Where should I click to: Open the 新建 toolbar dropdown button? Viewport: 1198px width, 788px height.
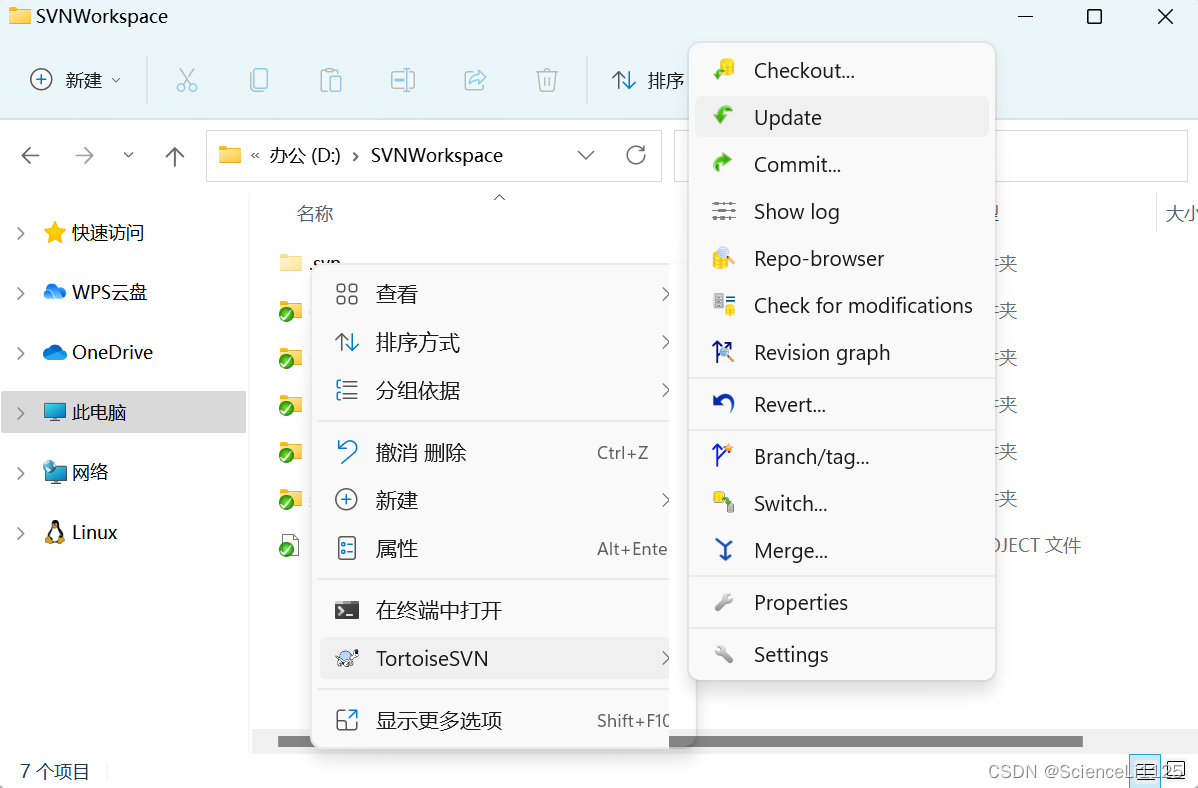pos(76,80)
